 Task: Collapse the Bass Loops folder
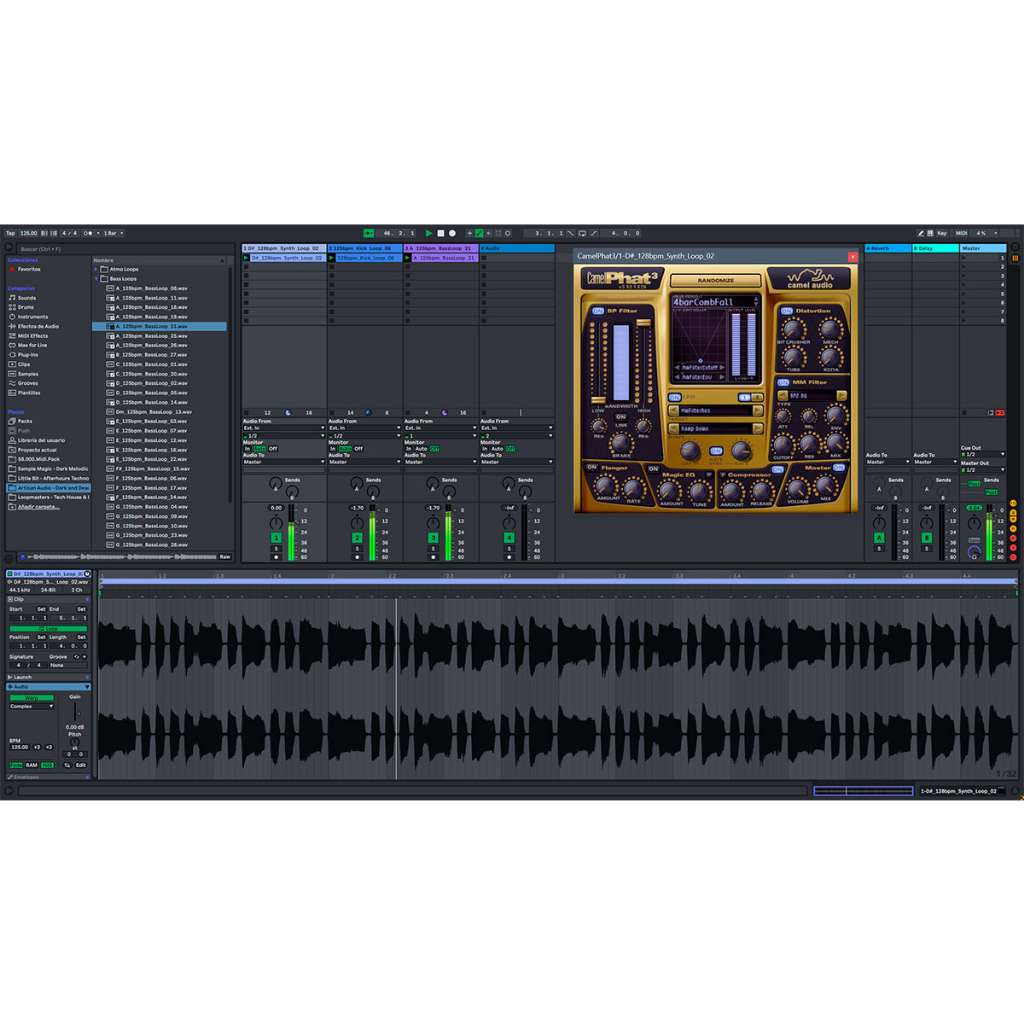tap(96, 279)
